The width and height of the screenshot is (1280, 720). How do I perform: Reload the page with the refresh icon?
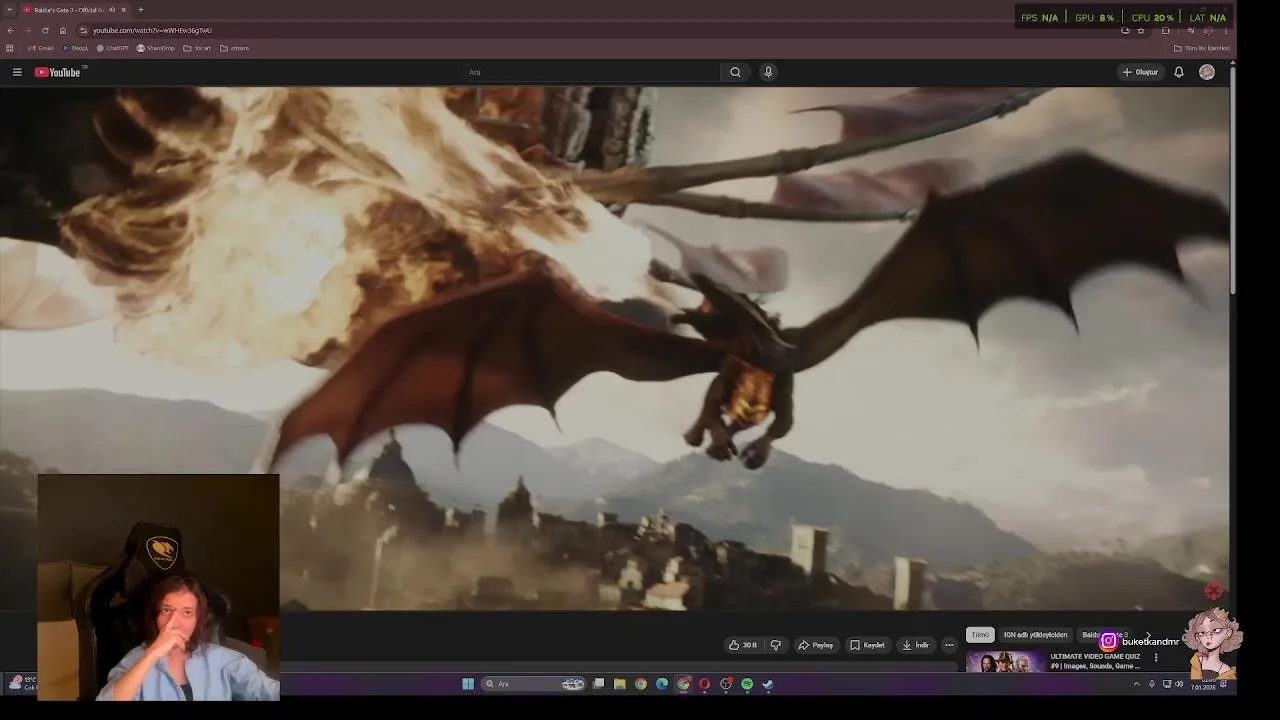[45, 30]
